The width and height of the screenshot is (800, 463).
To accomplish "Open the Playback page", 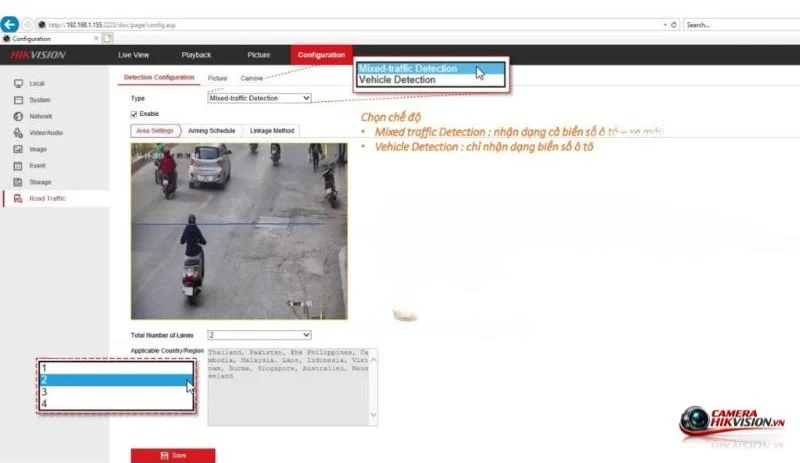I will 196,55.
